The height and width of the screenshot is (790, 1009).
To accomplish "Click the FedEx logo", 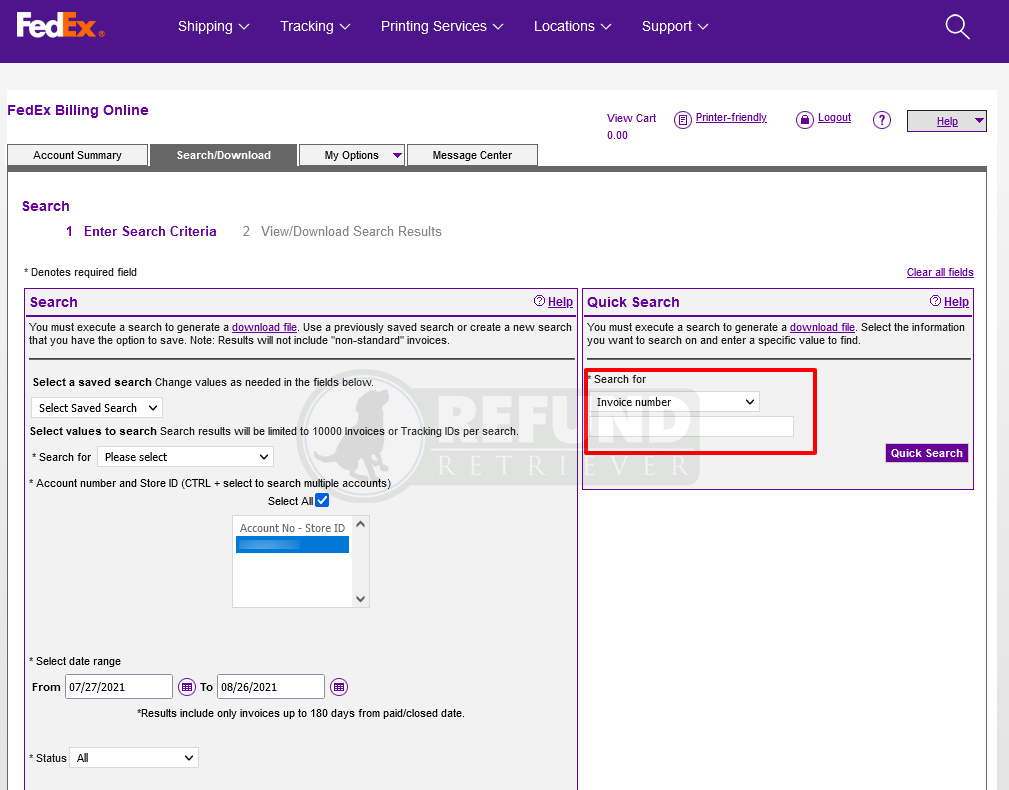I will pyautogui.click(x=60, y=26).
